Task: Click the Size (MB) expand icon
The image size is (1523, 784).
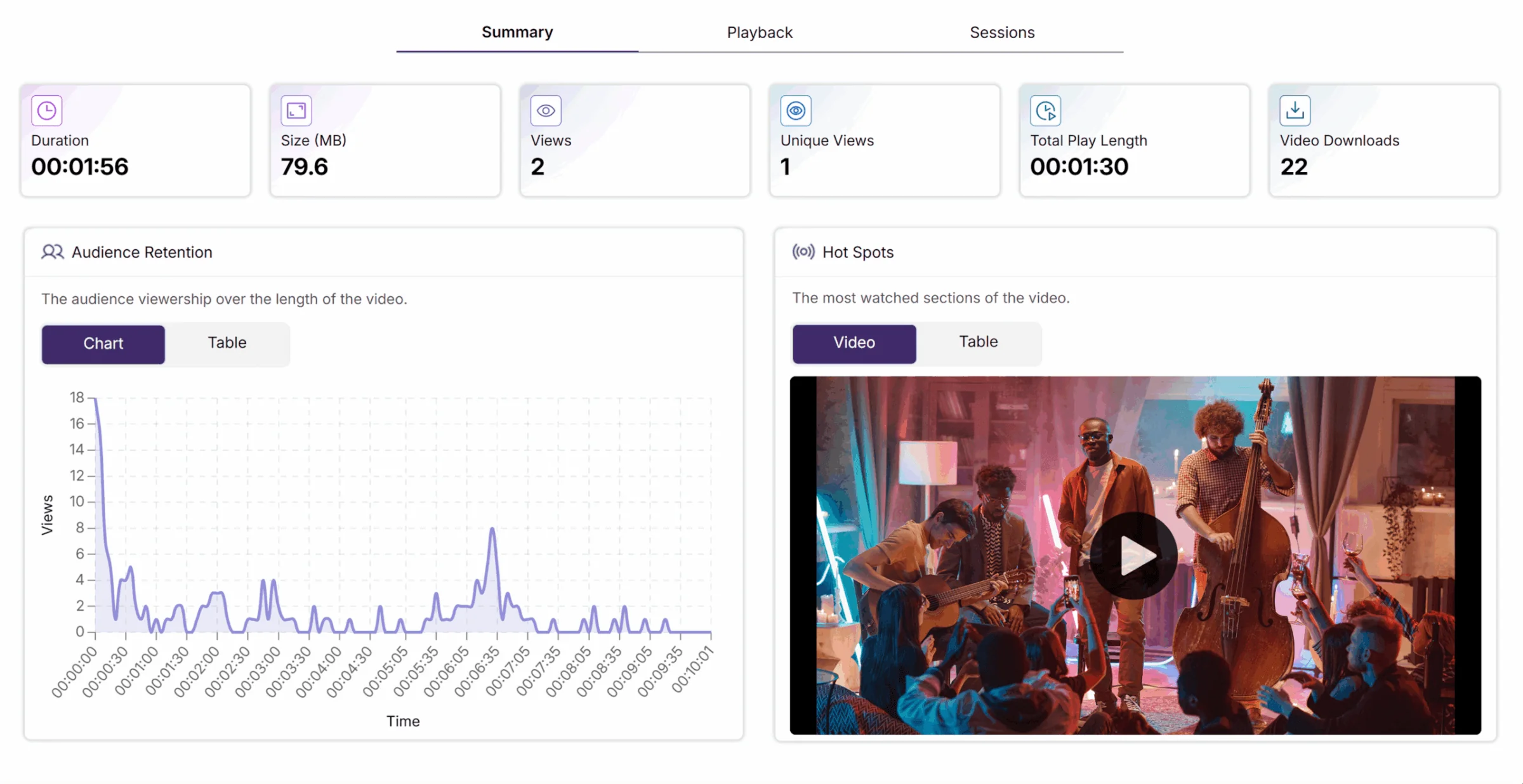Action: 296,111
